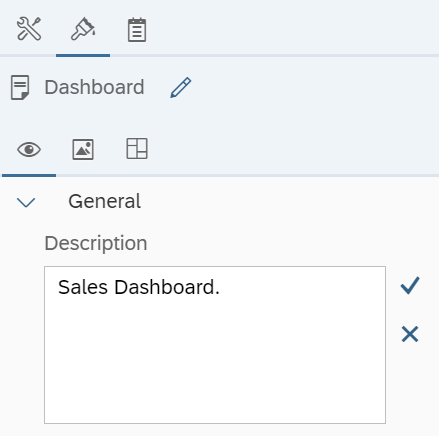Click empty space inside the Description box

pos(215,360)
